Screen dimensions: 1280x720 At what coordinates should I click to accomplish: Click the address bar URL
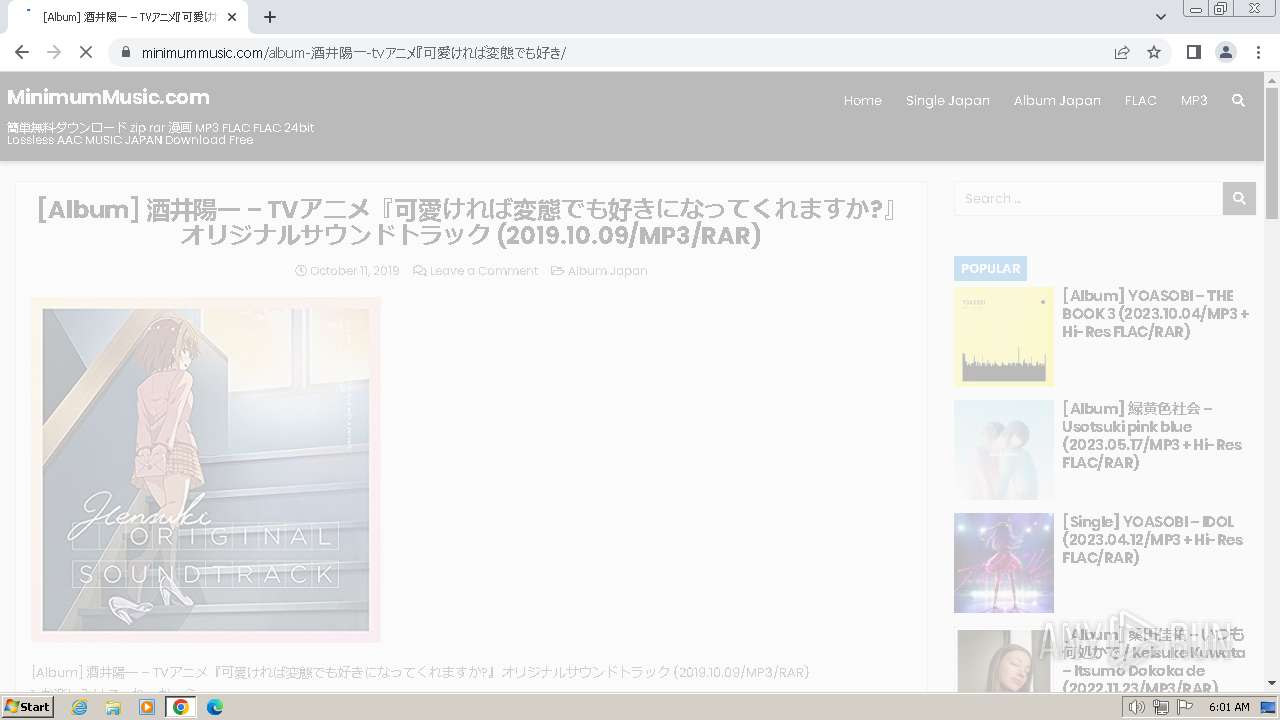click(x=354, y=52)
